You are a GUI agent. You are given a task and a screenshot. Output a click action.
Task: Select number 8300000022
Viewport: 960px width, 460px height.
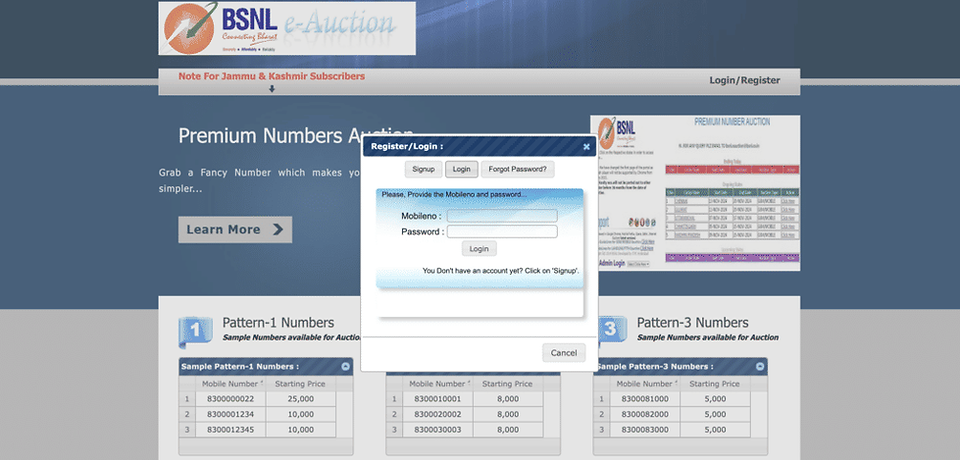(x=230, y=399)
